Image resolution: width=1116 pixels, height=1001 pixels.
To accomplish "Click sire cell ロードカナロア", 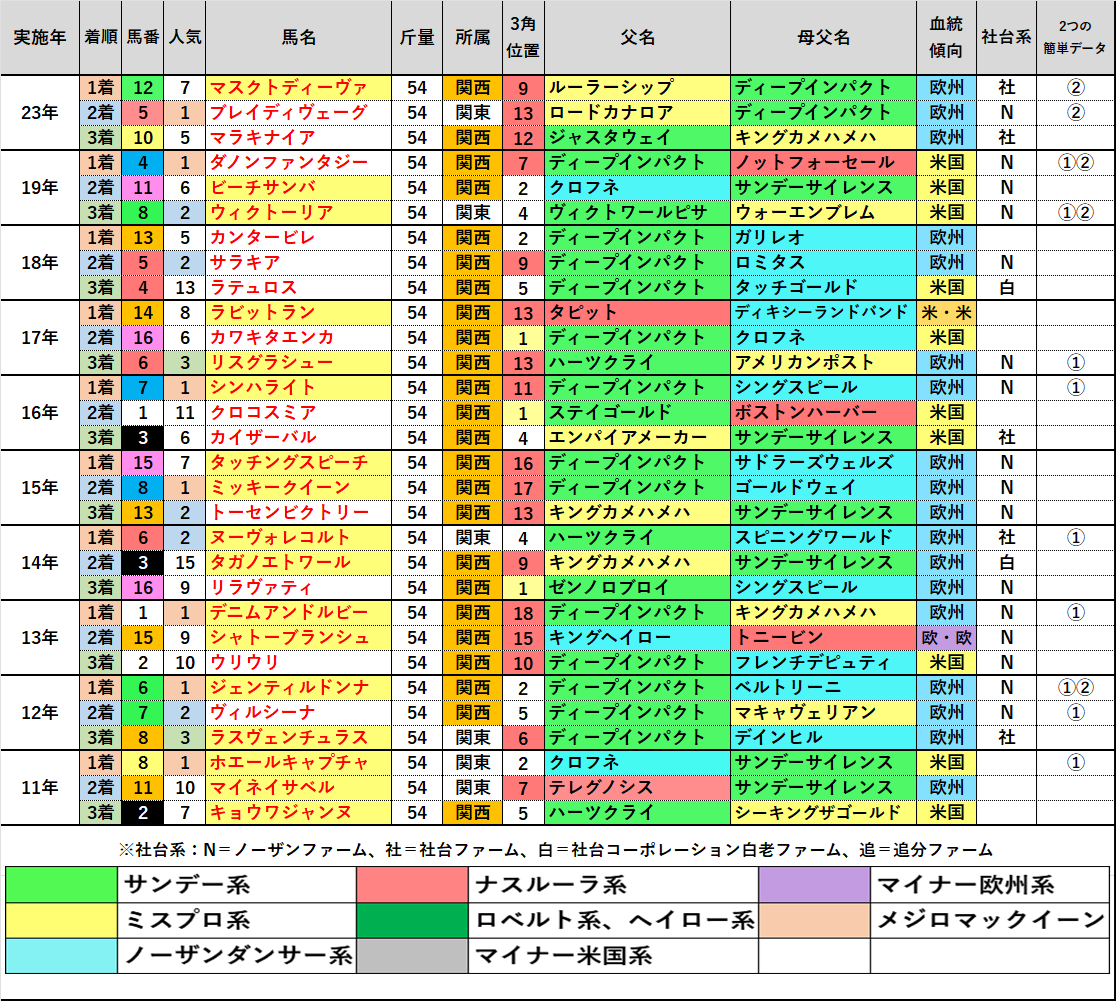I will (x=637, y=112).
